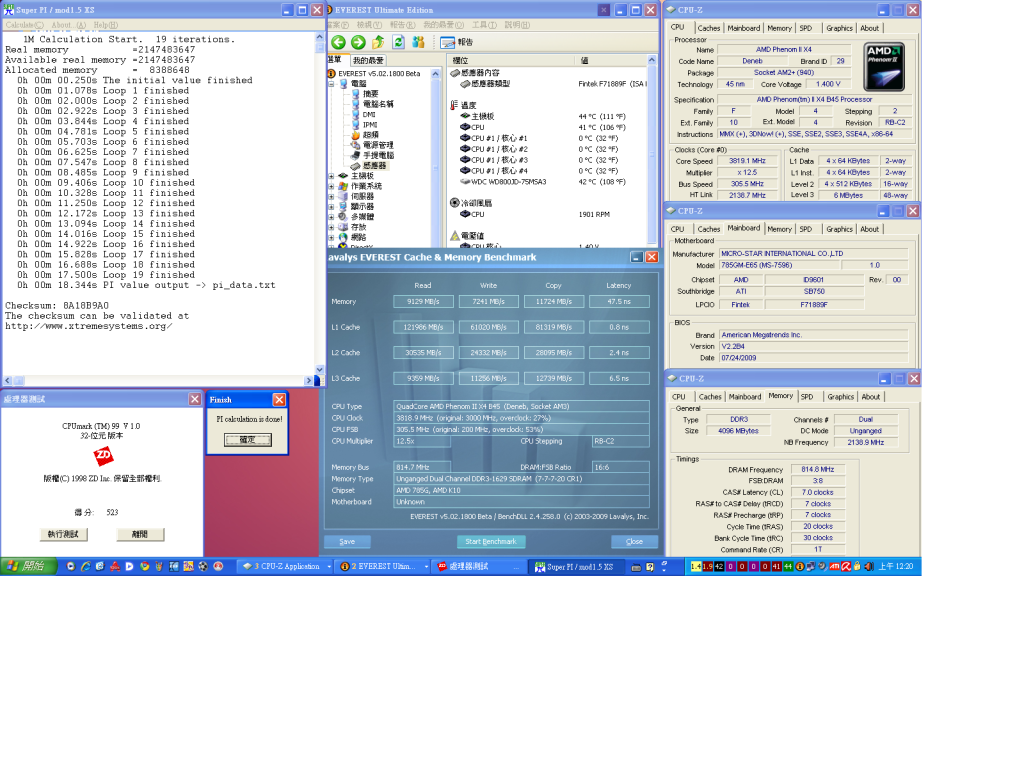The image size is (1024, 768).
Task: Select 電腦名稱 in the EVEREST tree
Action: pyautogui.click(x=377, y=104)
